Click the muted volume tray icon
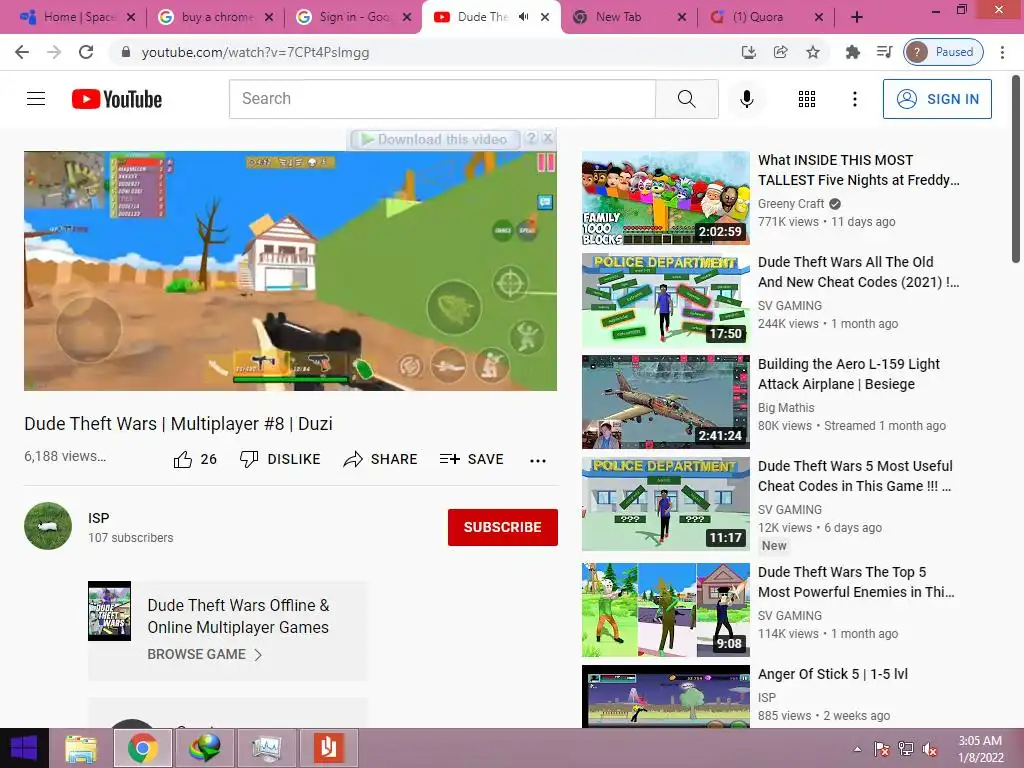 930,749
